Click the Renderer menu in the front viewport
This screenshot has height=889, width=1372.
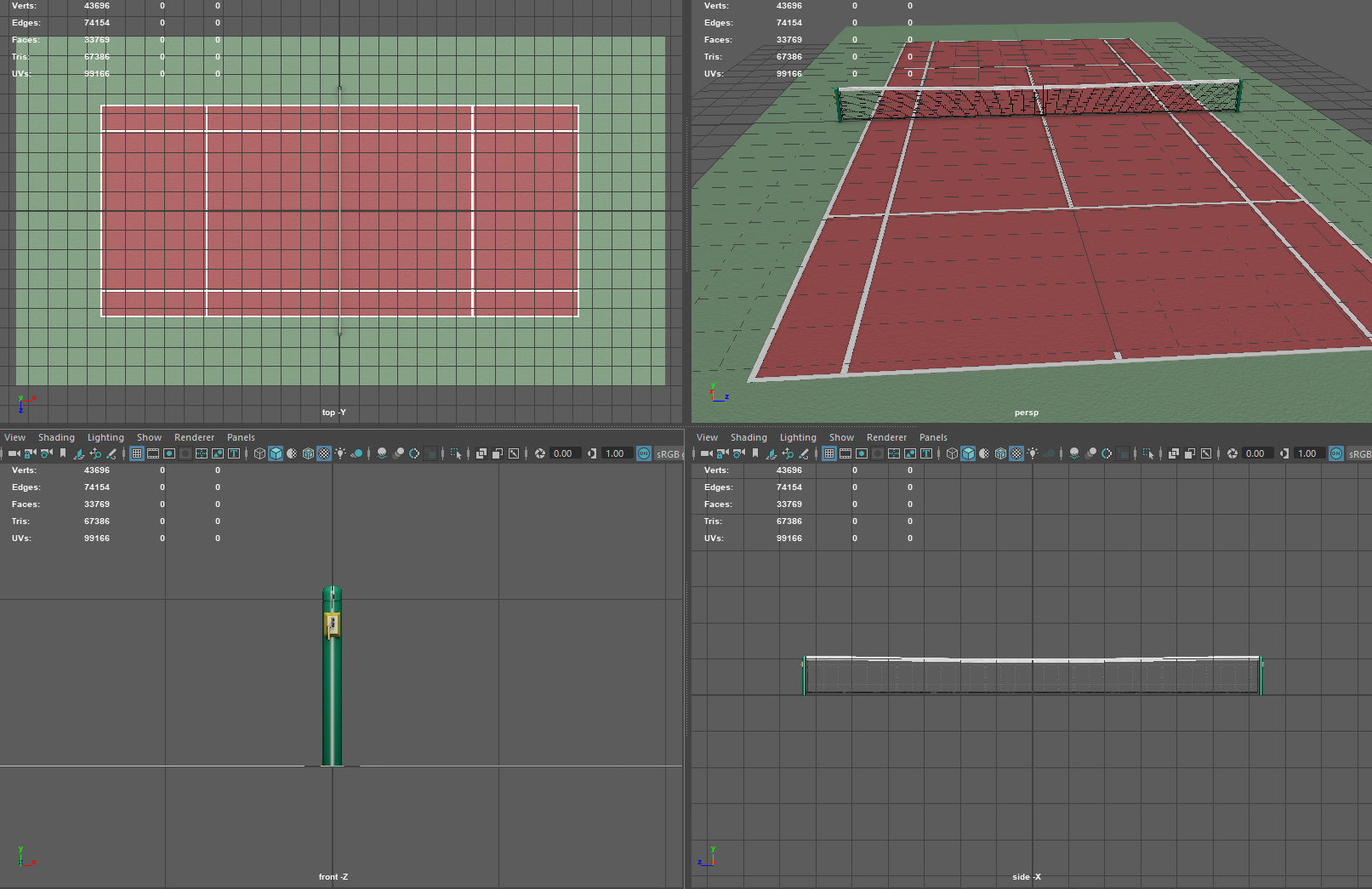pos(194,436)
